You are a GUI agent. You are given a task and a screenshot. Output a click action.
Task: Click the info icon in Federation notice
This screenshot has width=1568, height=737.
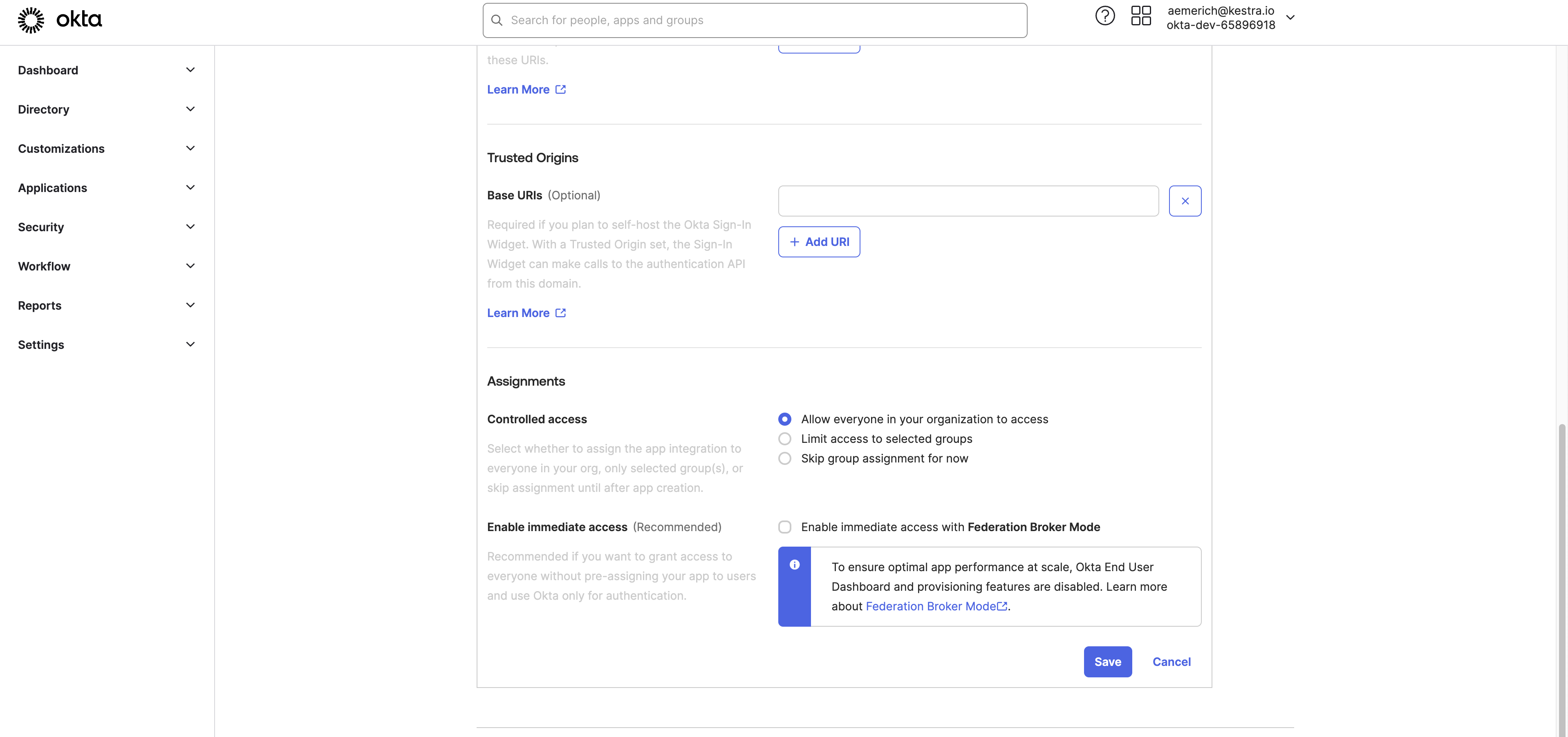click(x=794, y=565)
